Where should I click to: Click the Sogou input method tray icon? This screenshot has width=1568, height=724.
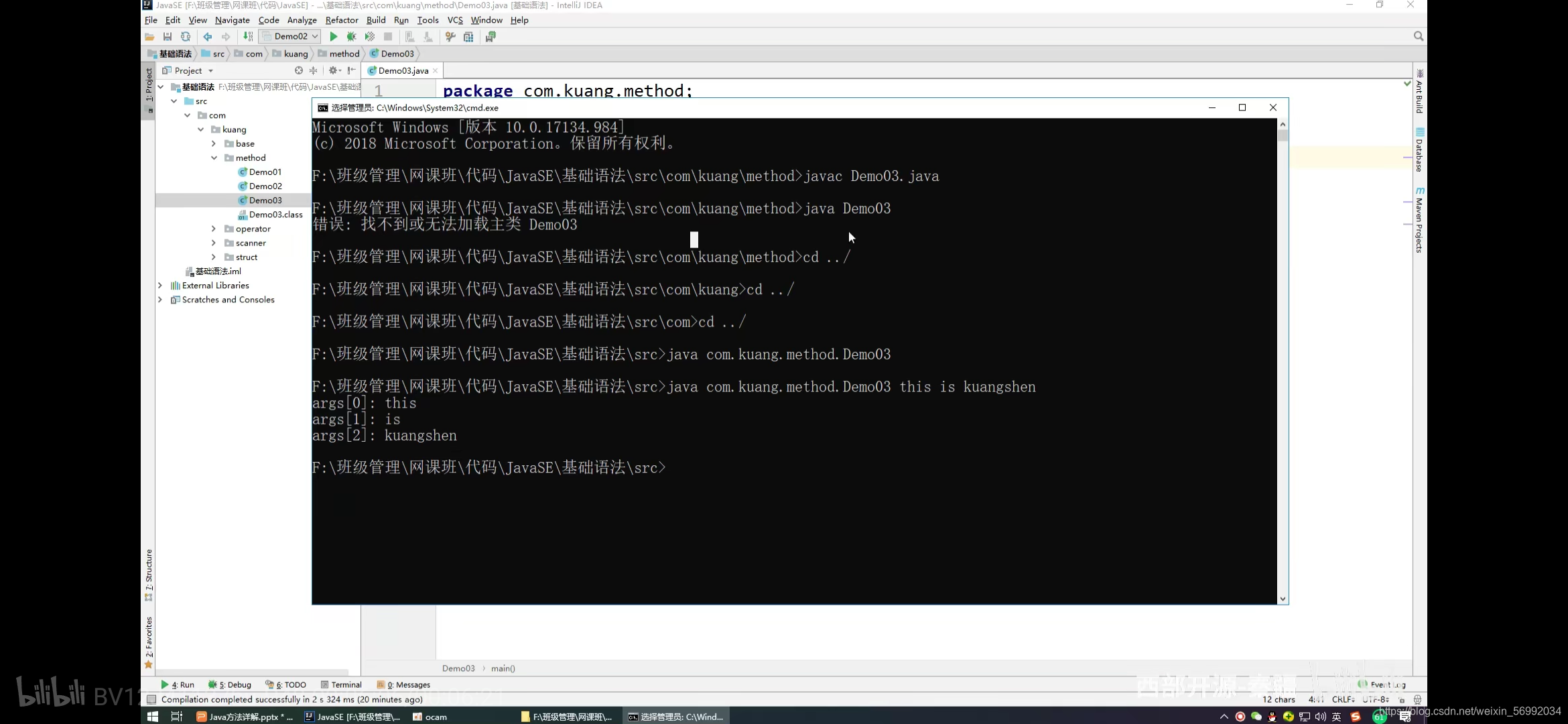[1356, 717]
